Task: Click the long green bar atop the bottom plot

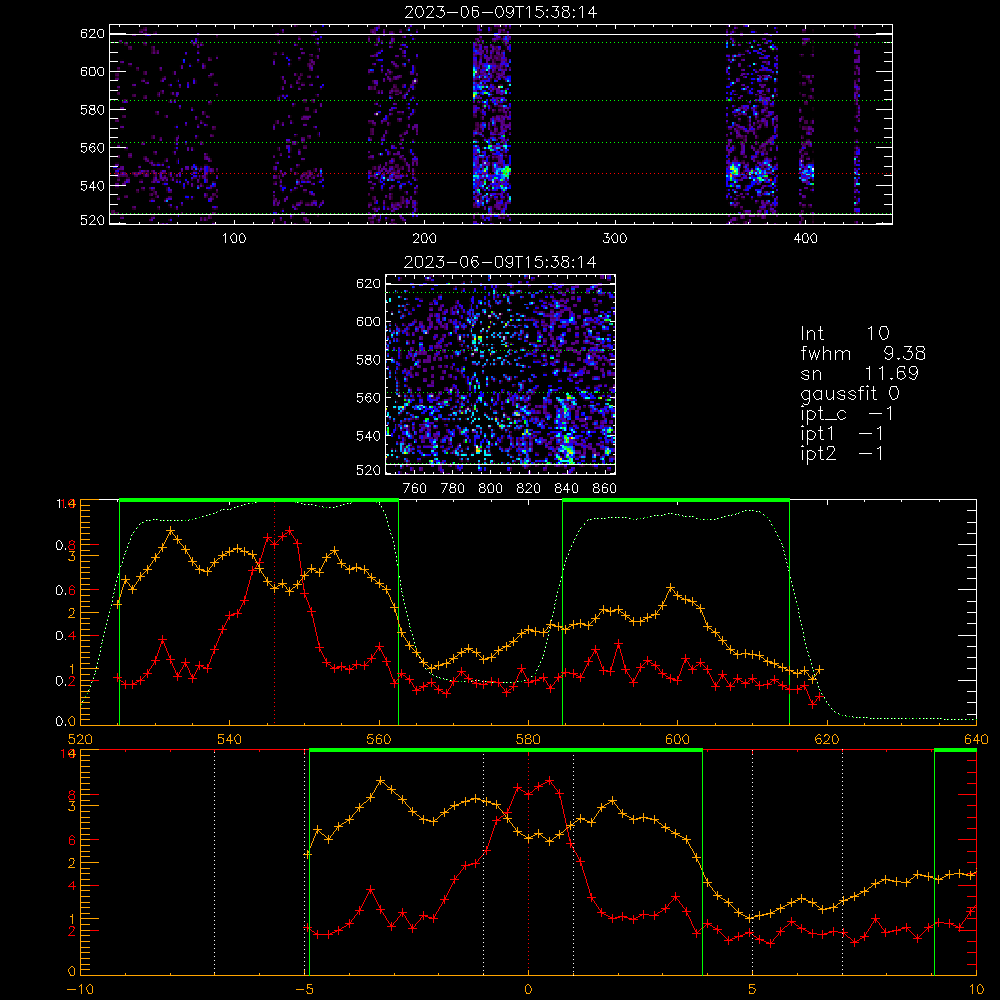Action: tap(506, 751)
